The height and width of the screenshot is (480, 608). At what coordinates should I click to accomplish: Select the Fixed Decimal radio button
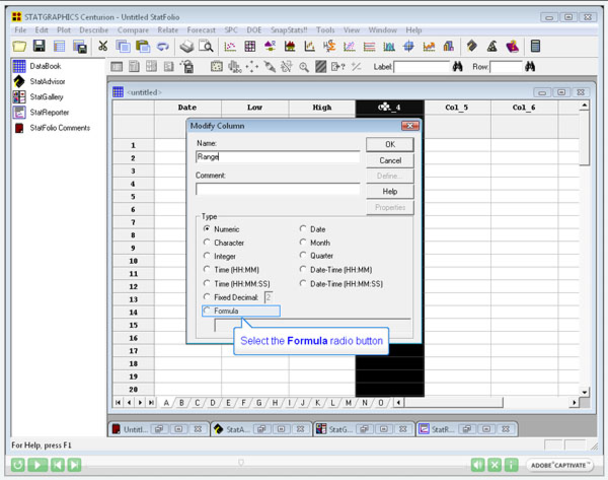(x=207, y=297)
